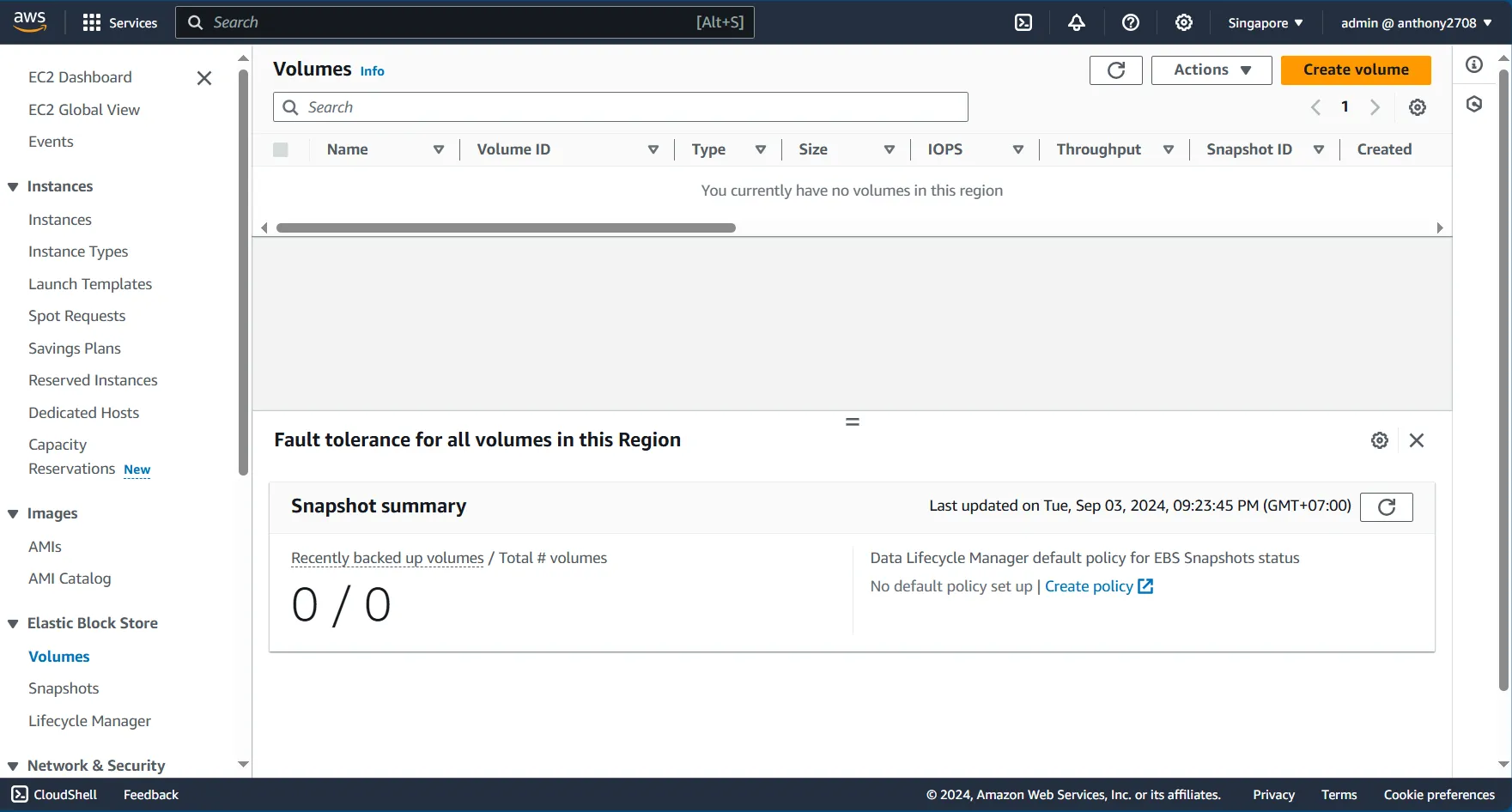The width and height of the screenshot is (1512, 812).
Task: Refresh the Snapshot summary
Action: tap(1387, 506)
